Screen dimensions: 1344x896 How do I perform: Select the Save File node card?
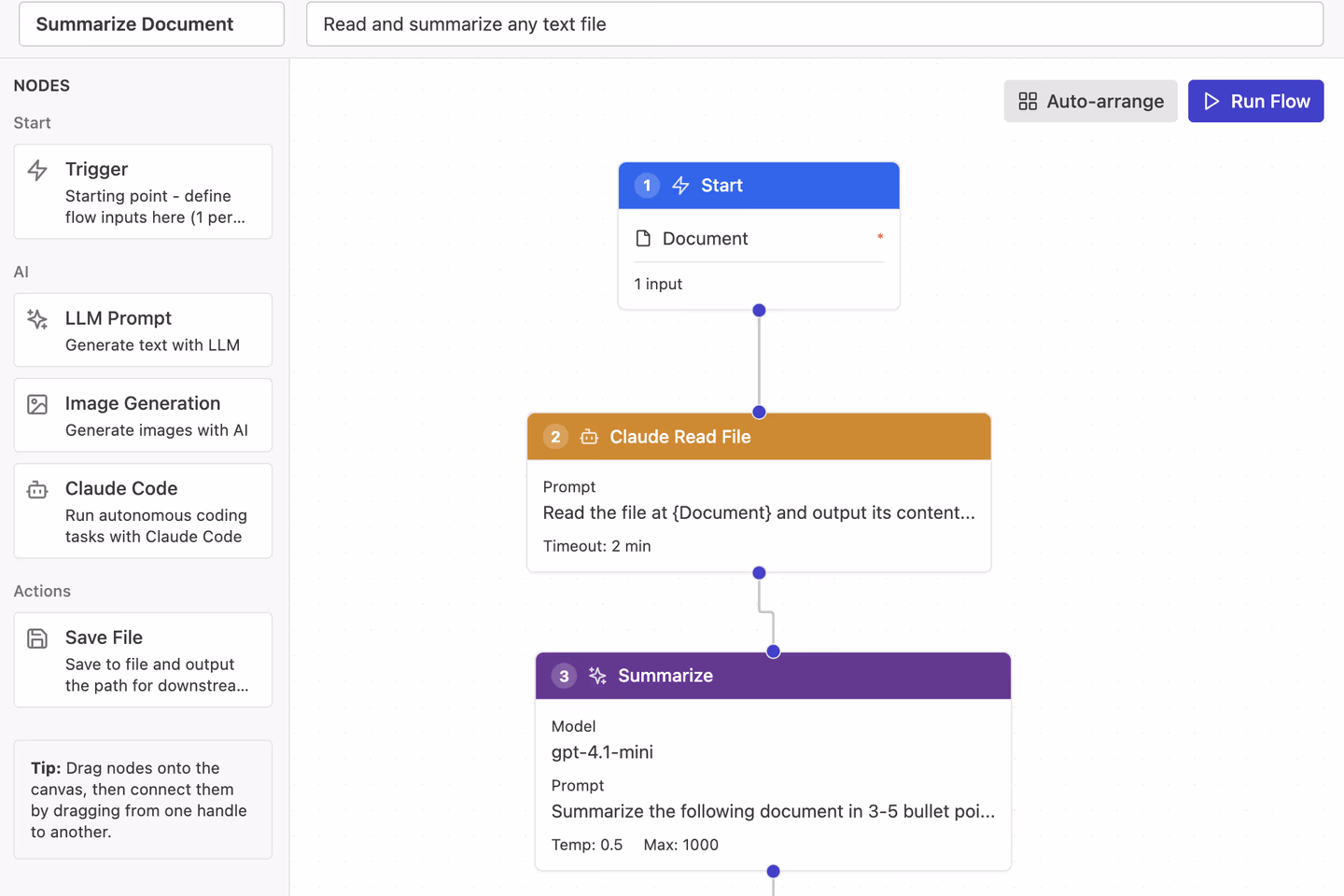(143, 660)
